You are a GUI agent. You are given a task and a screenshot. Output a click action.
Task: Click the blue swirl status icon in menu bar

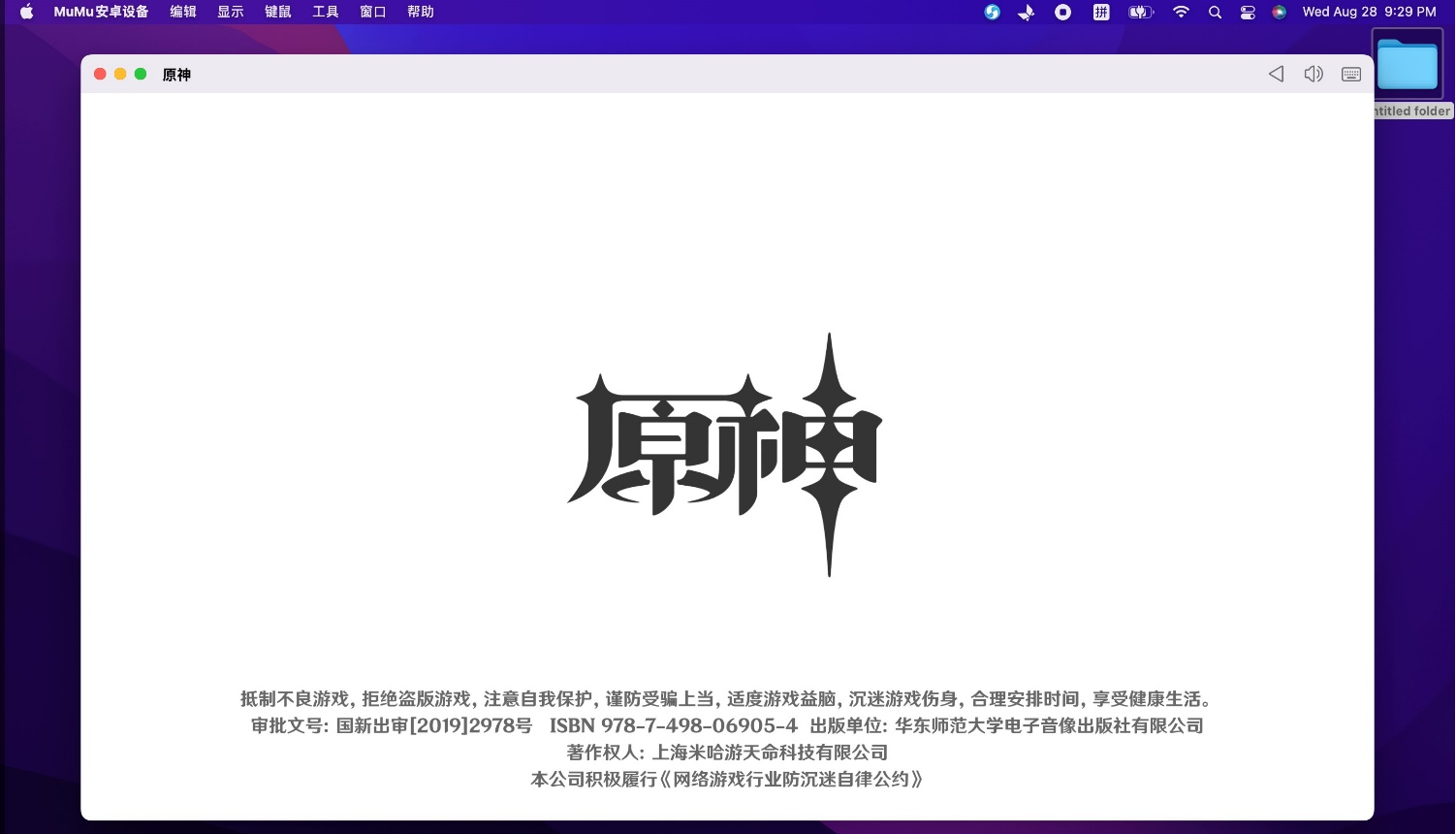pos(992,12)
